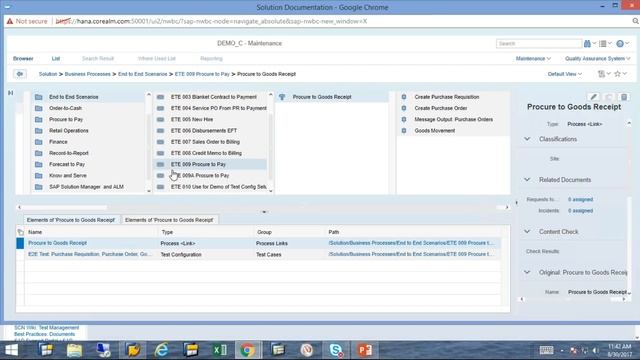Open the Default View dropdown

tap(564, 74)
